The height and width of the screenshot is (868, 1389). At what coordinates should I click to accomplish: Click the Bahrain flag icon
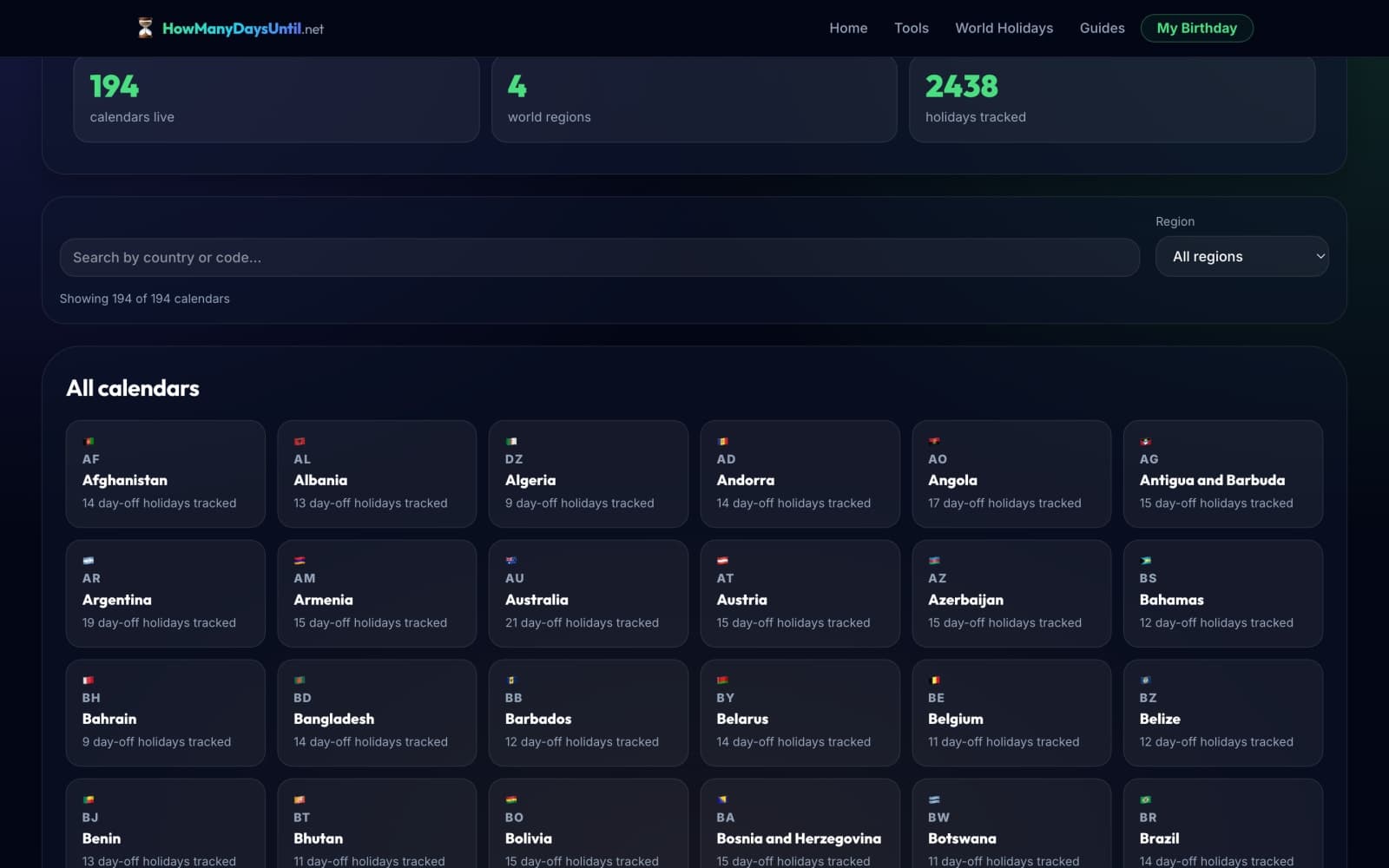[x=89, y=681]
